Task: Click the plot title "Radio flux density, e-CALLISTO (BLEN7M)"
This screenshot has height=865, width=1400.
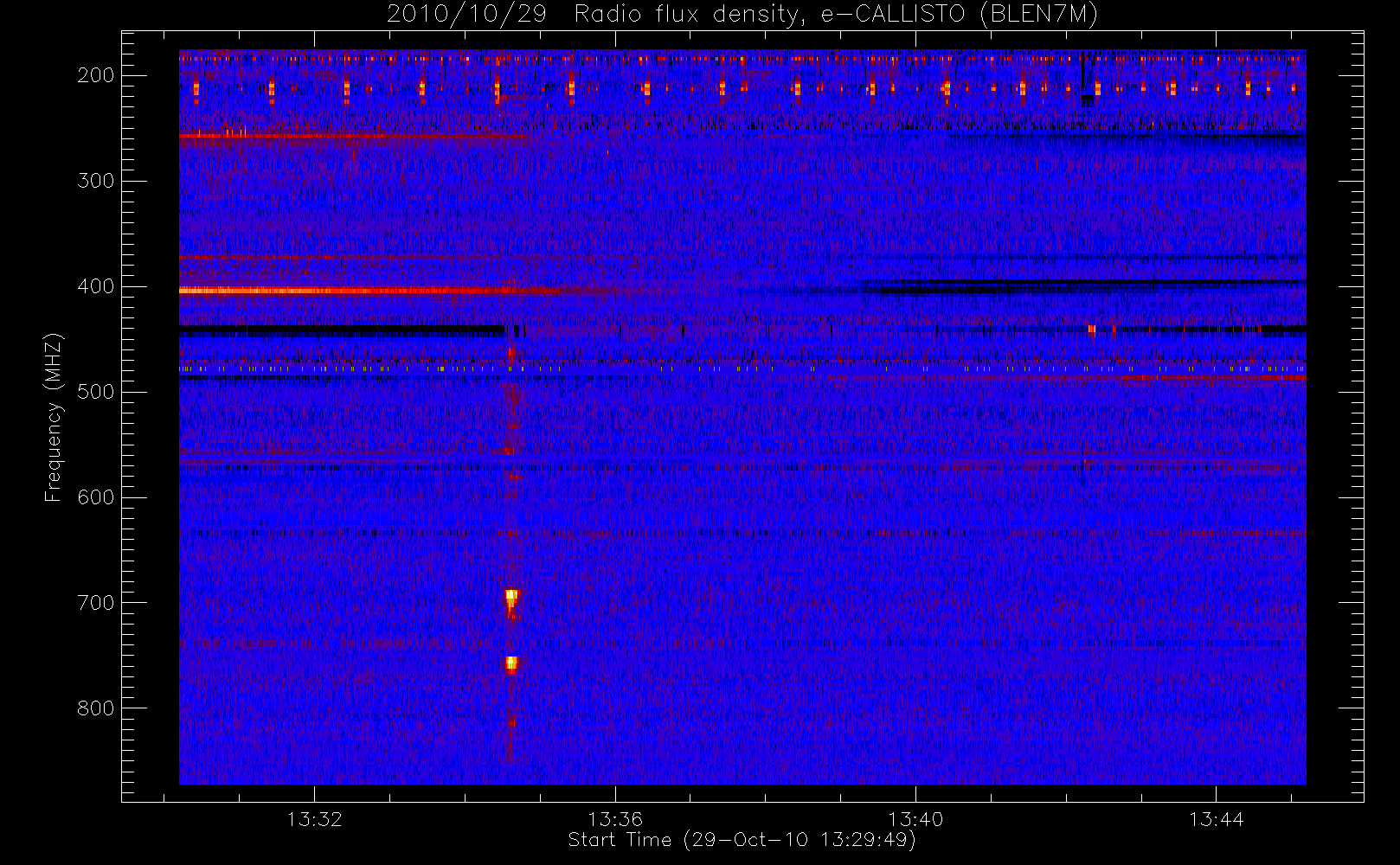Action: click(x=836, y=15)
